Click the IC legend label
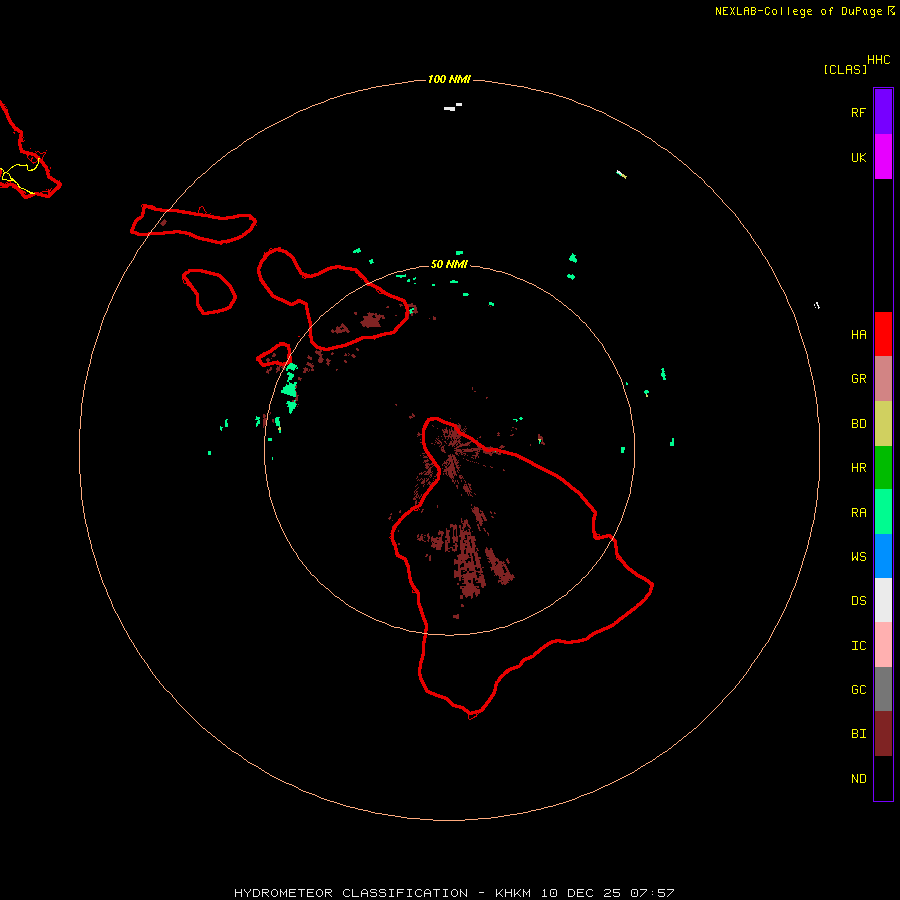 858,646
